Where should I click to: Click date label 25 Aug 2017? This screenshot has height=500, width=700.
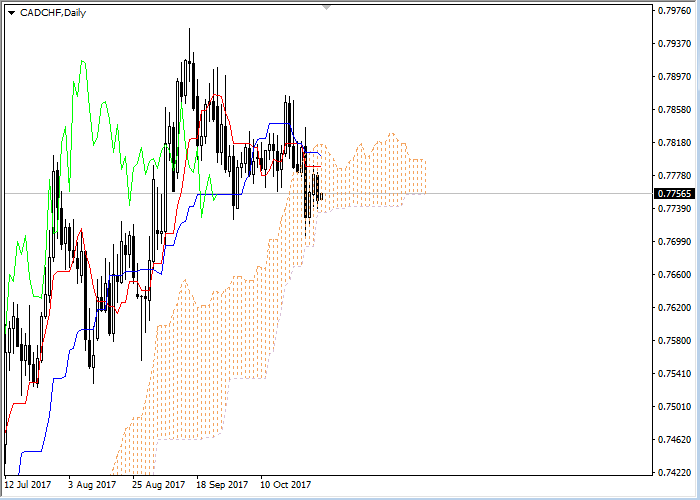click(158, 485)
